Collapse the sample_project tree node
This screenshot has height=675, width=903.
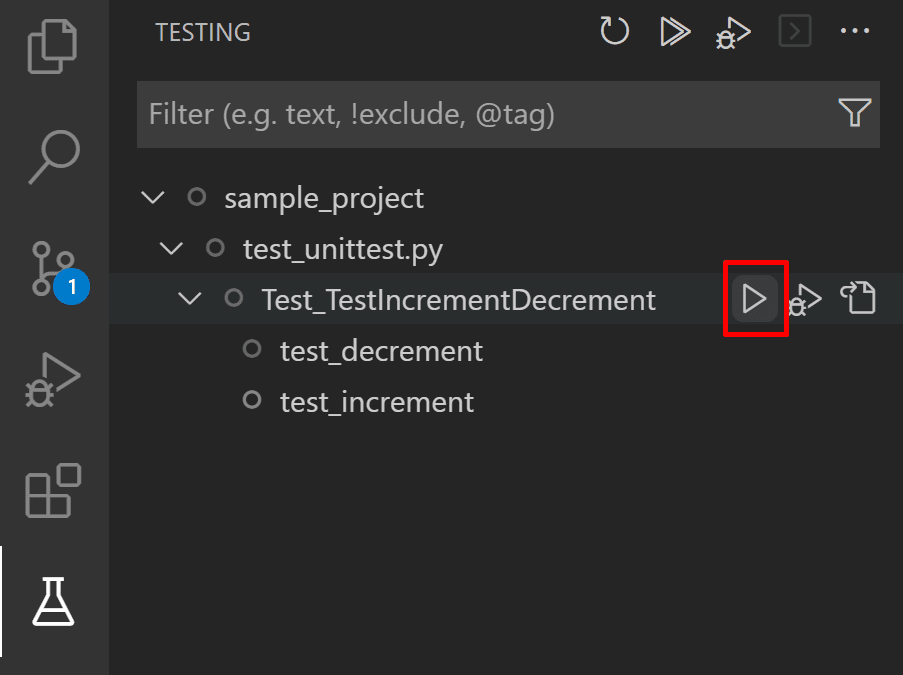click(x=152, y=197)
